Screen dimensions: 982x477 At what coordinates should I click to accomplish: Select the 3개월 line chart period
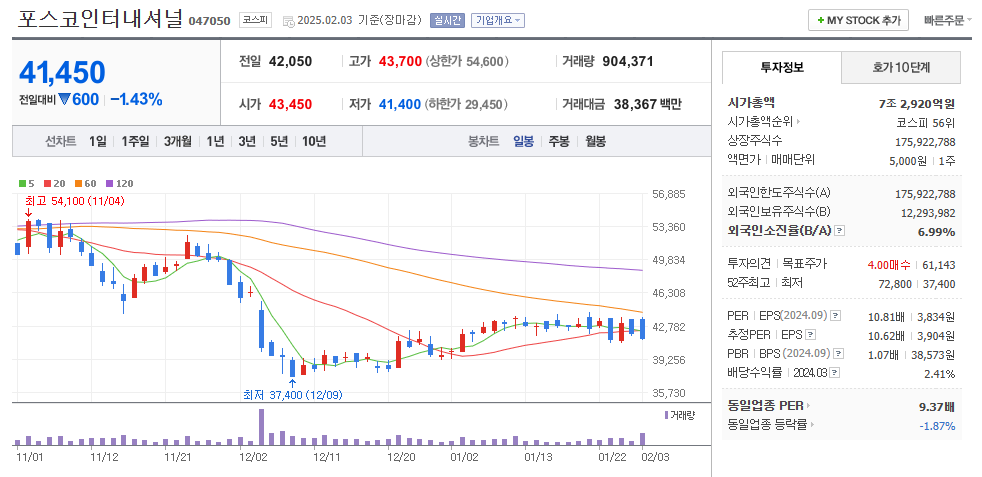(x=177, y=141)
